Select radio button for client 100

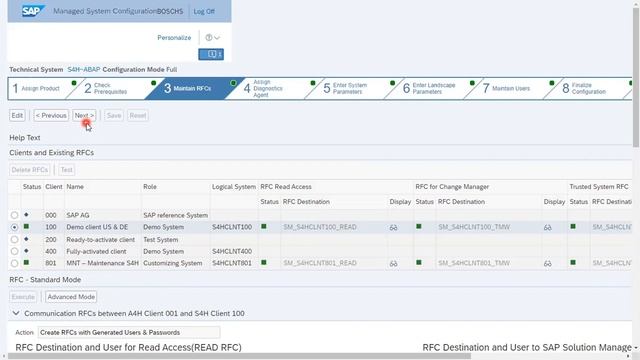[14, 227]
